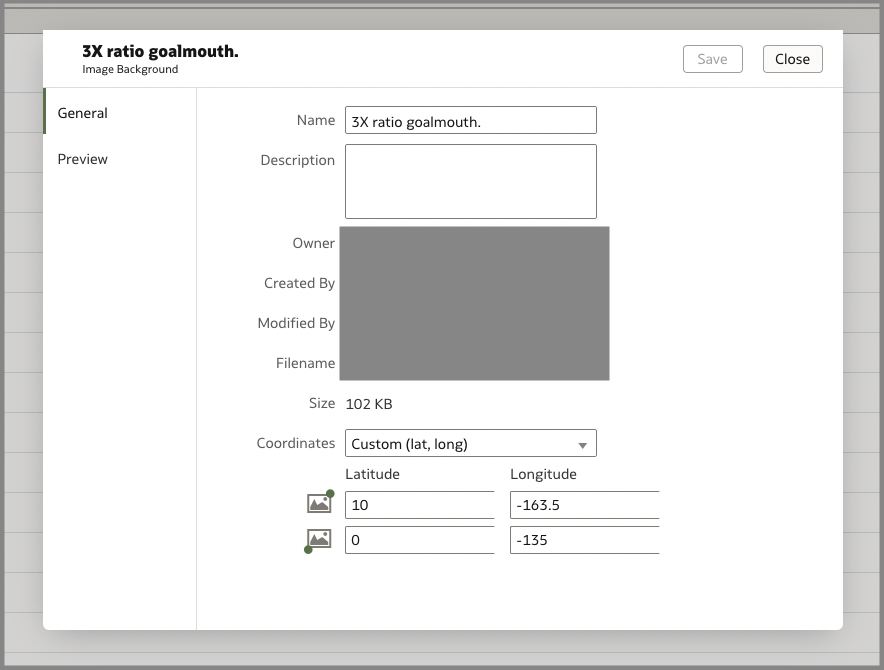The width and height of the screenshot is (884, 670).
Task: Click the latitude field containing 0
Action: click(x=419, y=540)
